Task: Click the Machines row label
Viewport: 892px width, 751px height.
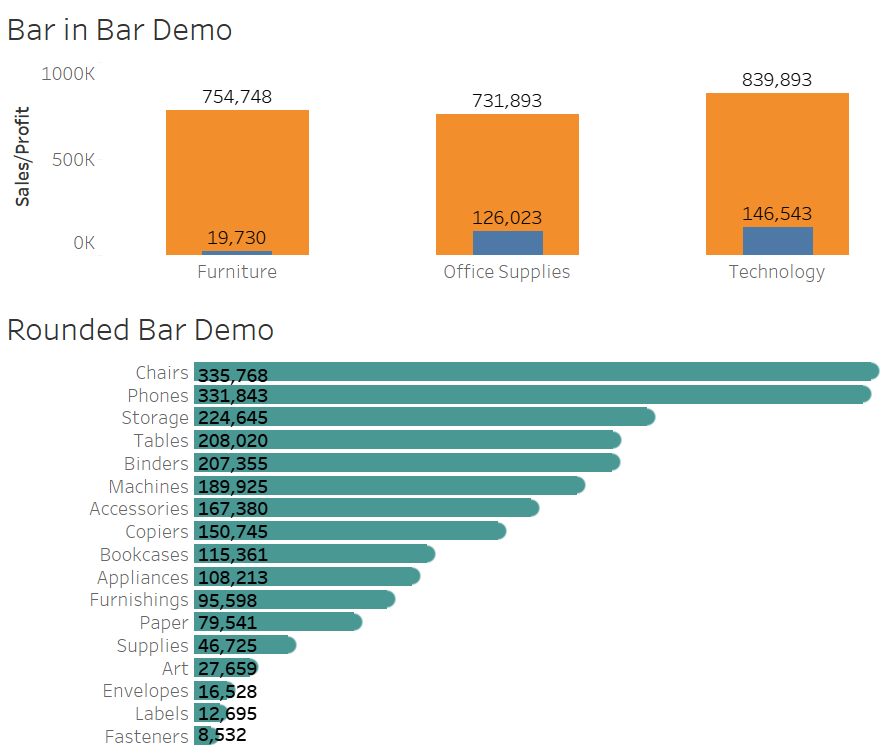Action: (151, 486)
